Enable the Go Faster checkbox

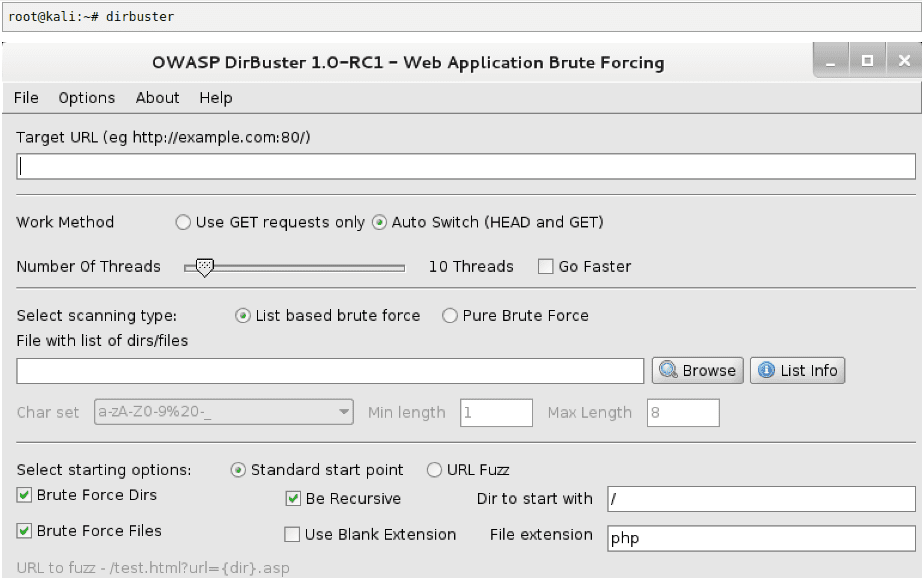545,267
